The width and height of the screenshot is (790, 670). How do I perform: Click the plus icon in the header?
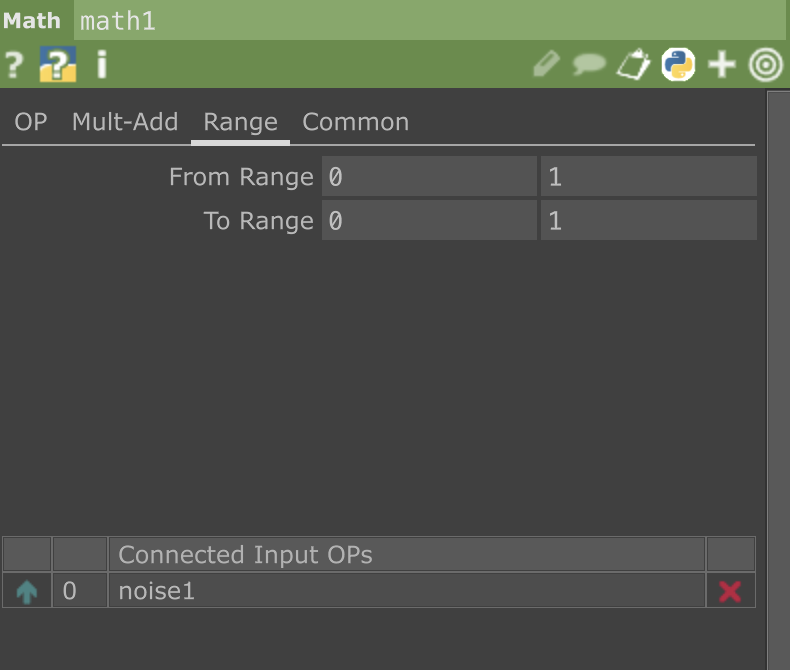721,66
